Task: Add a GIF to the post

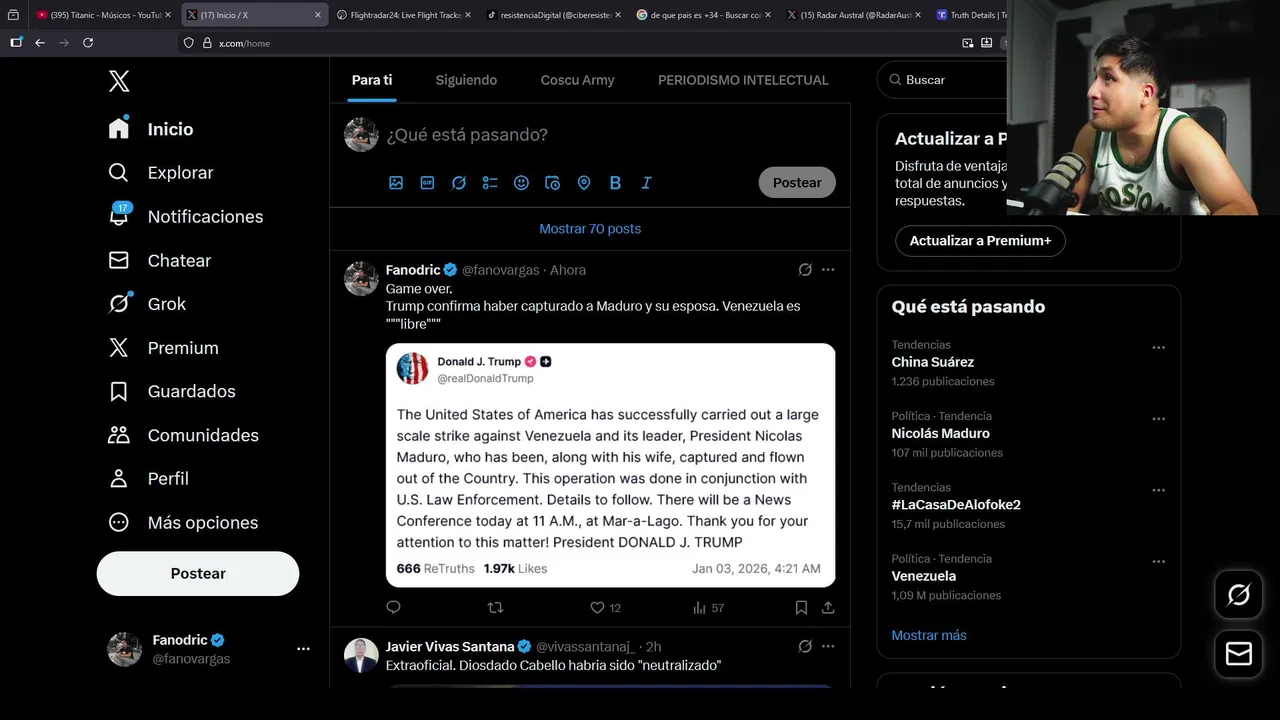Action: pyautogui.click(x=427, y=183)
